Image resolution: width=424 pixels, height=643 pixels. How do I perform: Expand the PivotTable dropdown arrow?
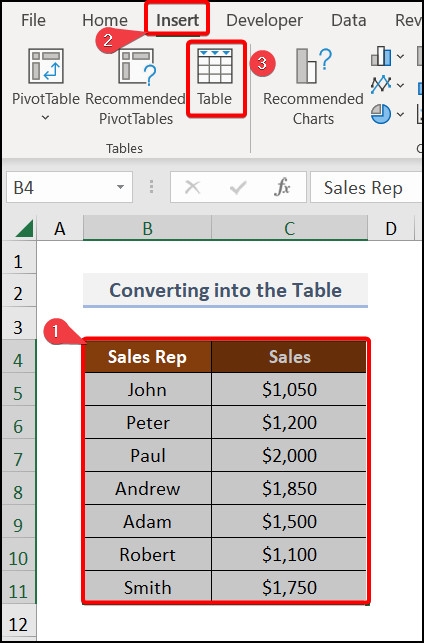pyautogui.click(x=46, y=117)
